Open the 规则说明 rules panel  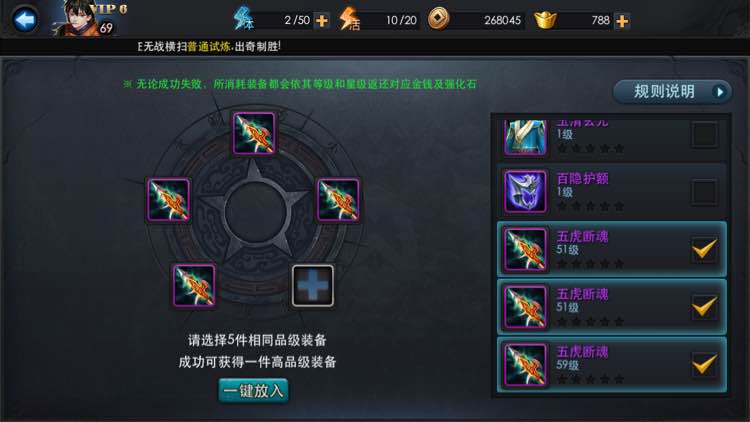[672, 91]
